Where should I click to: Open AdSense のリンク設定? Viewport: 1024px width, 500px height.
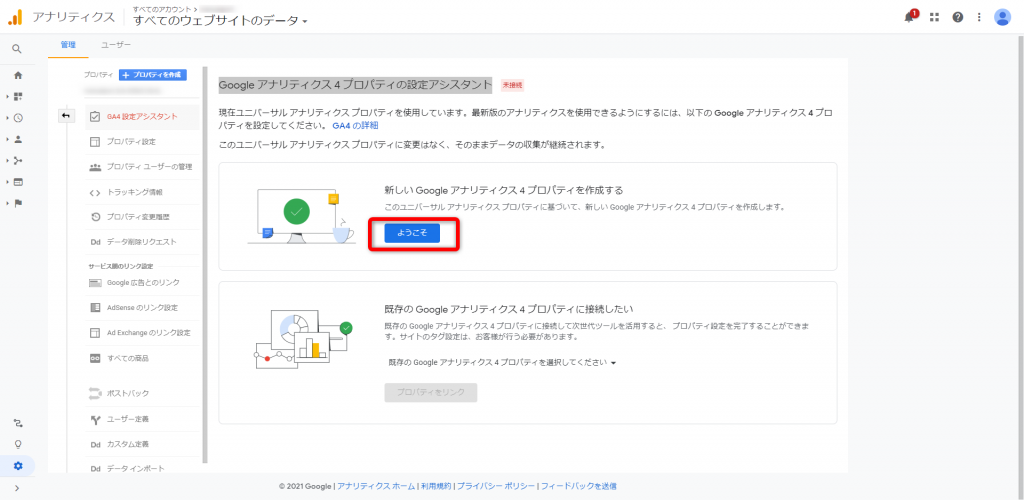coord(142,307)
